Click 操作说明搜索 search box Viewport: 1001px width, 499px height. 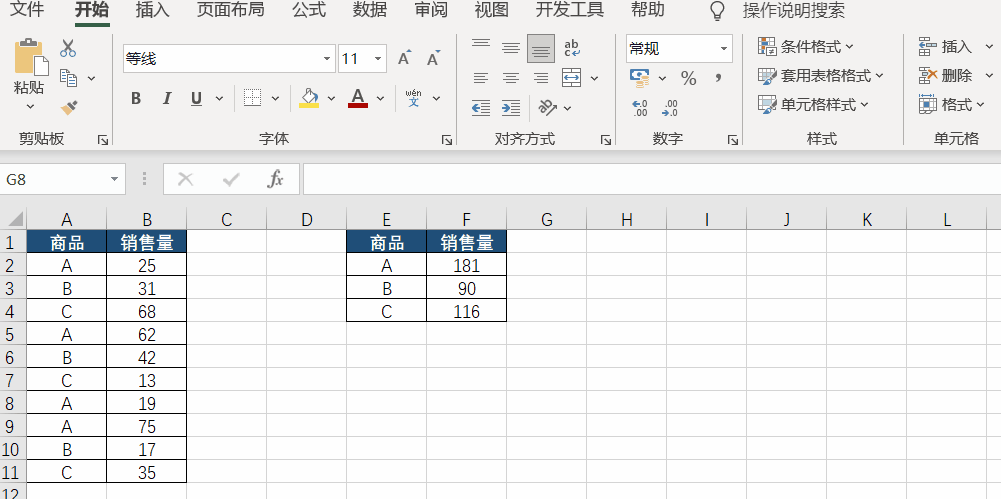click(794, 10)
